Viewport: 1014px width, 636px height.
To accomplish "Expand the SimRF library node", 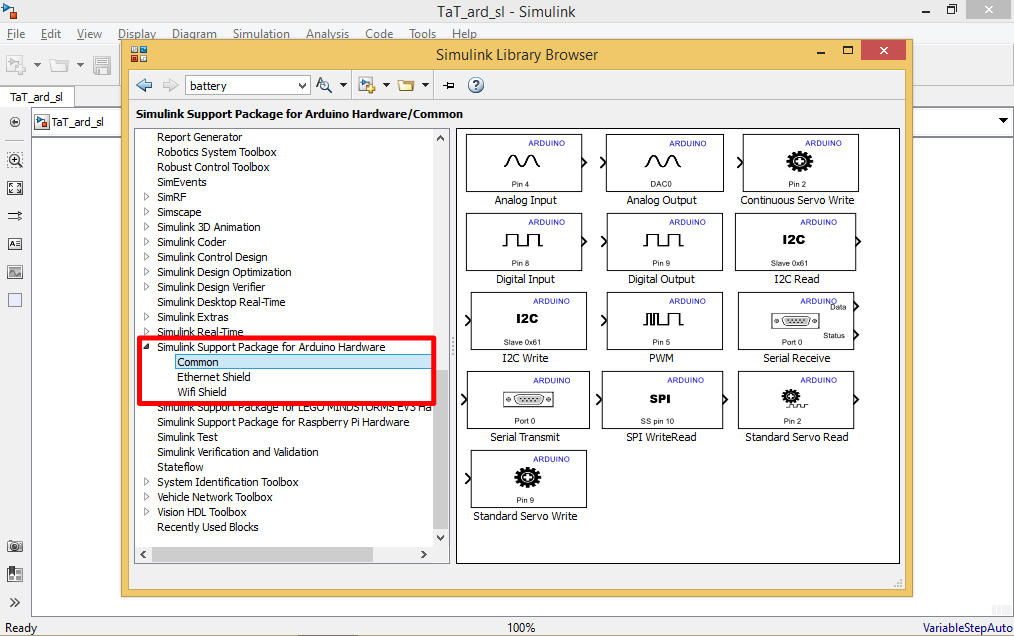I will [146, 197].
